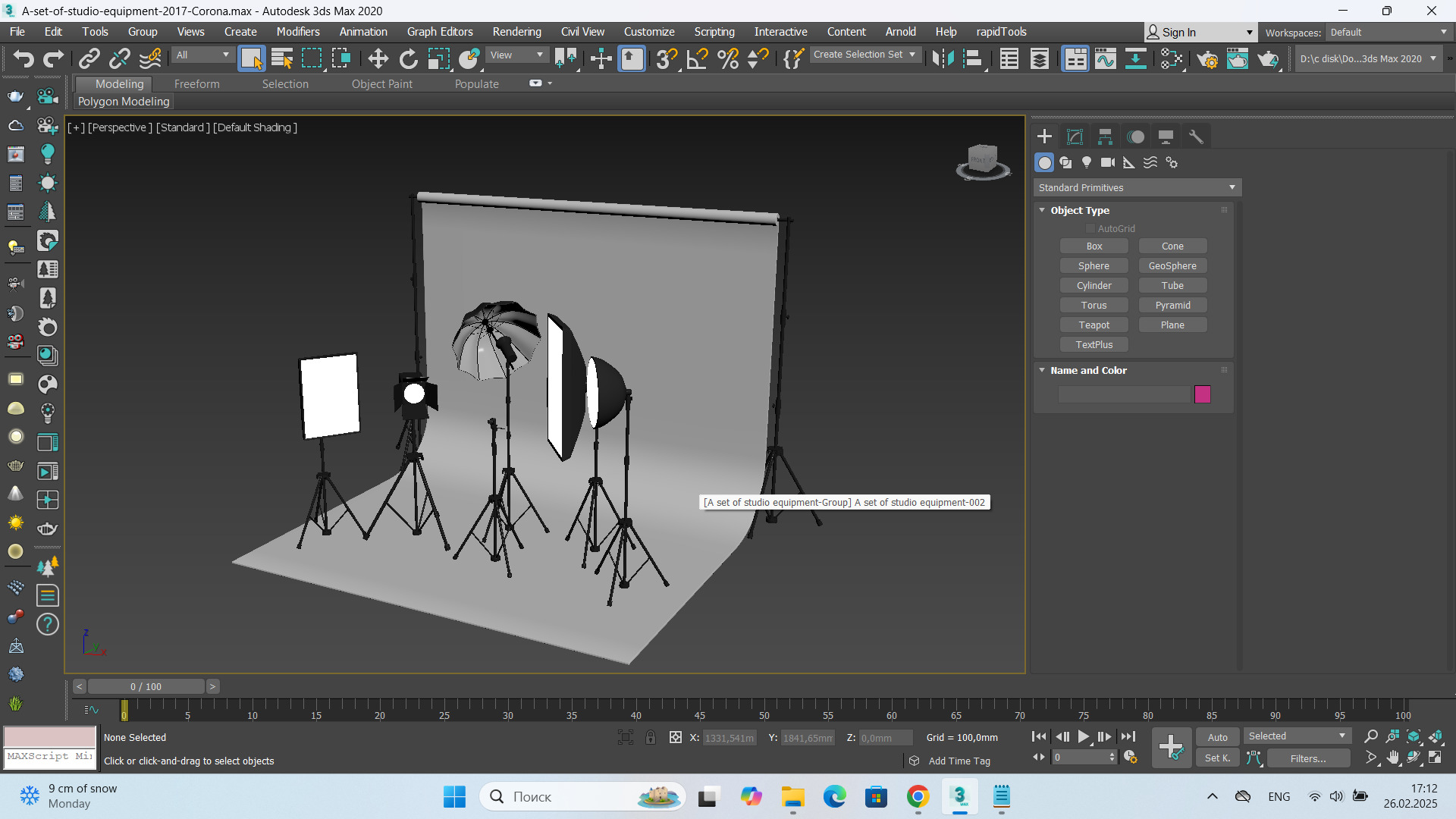Open the Standard Primitives dropdown
Screen dimensions: 1456x819
tap(1137, 187)
